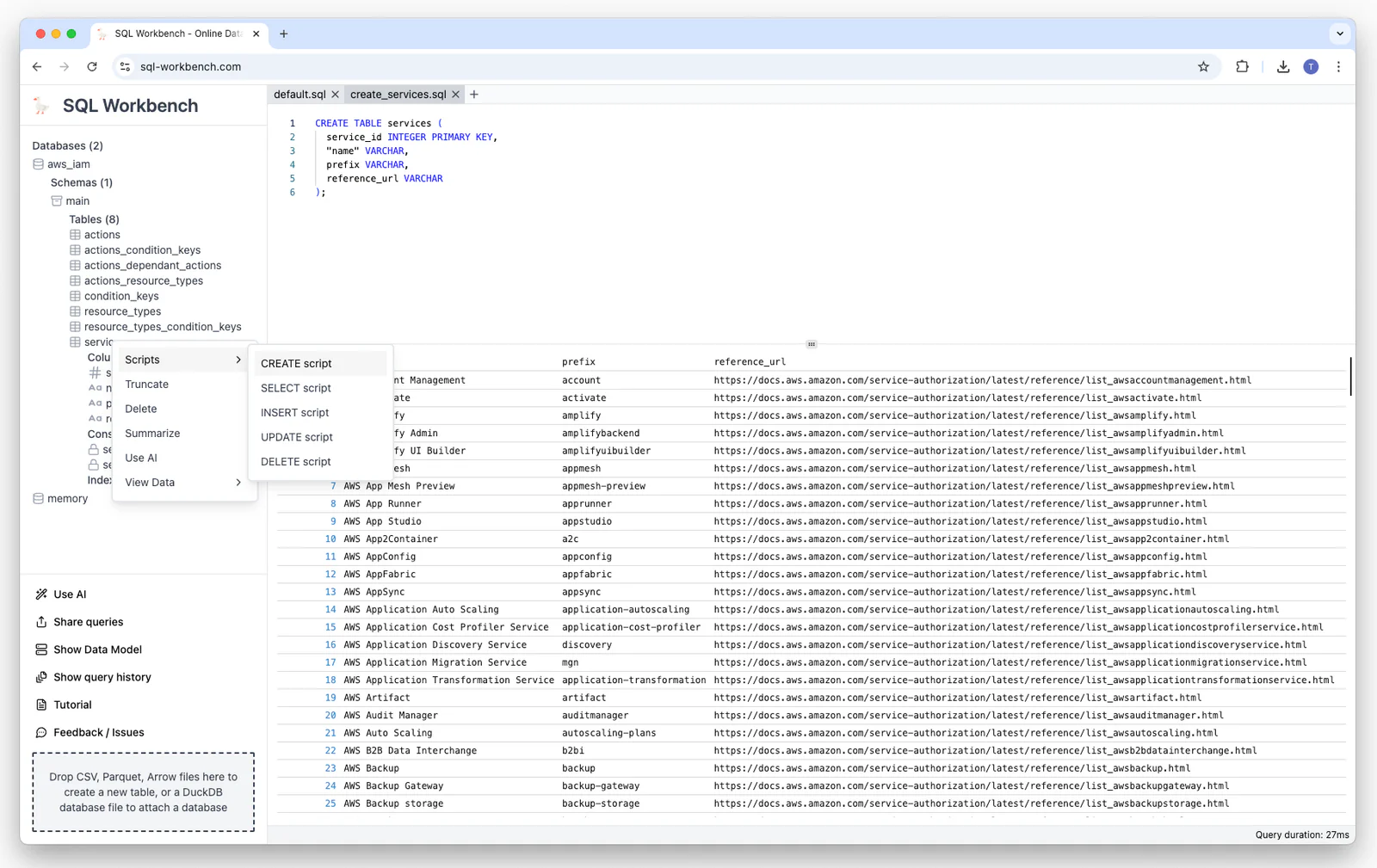Click the Show Data Model icon
The image size is (1377, 868).
(41, 649)
